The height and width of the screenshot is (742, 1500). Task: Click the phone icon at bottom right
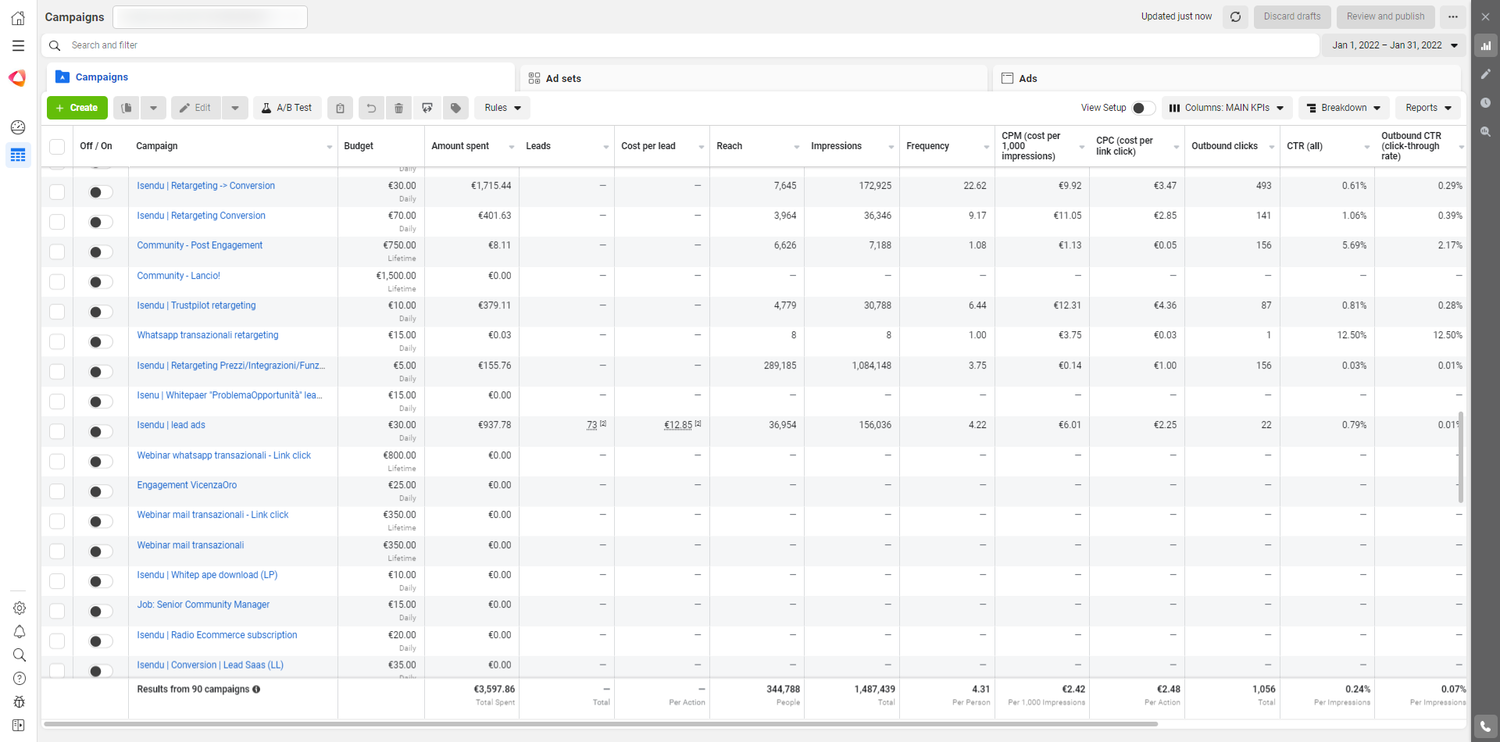(1486, 727)
